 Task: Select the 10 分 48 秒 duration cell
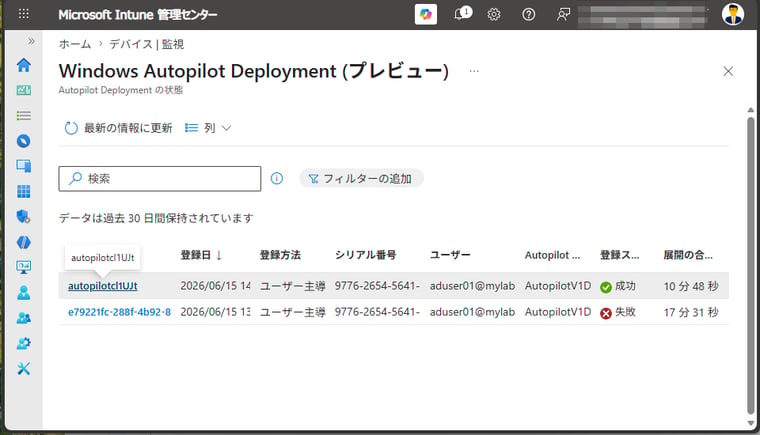coord(691,286)
